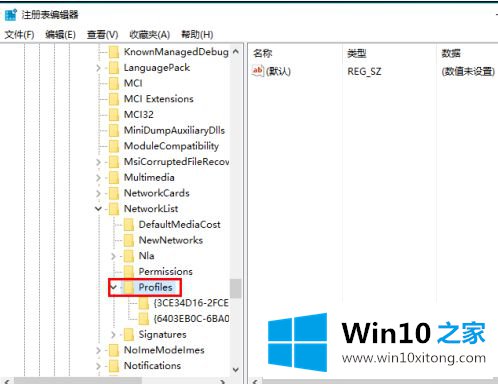Click the NoImeModeImes folder icon

point(114,350)
